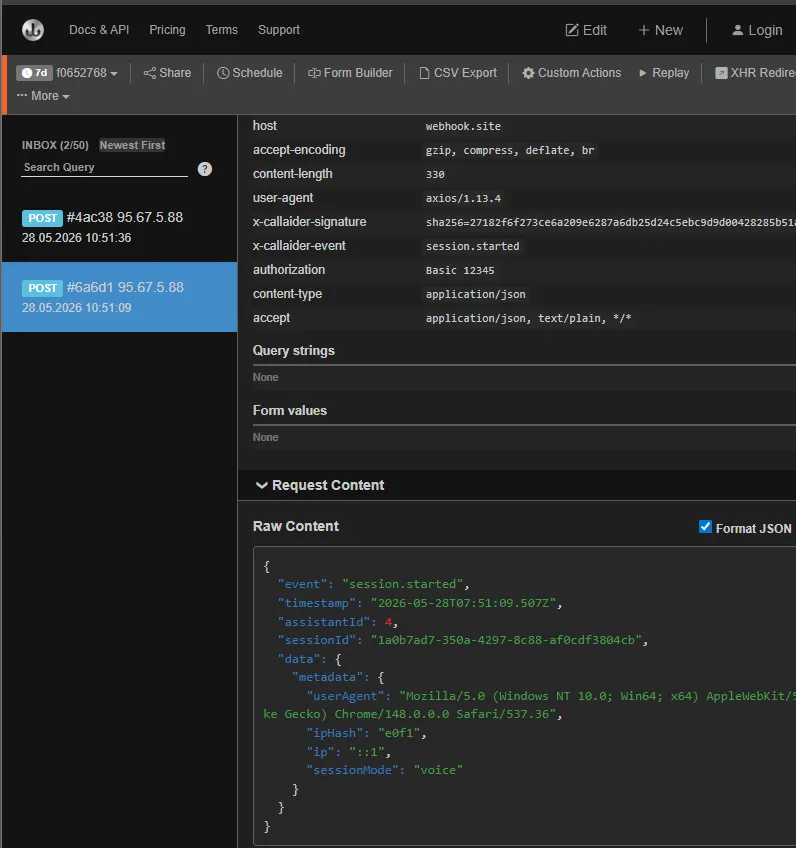Open the Form Builder
Screen dimensions: 796x848
(350, 73)
